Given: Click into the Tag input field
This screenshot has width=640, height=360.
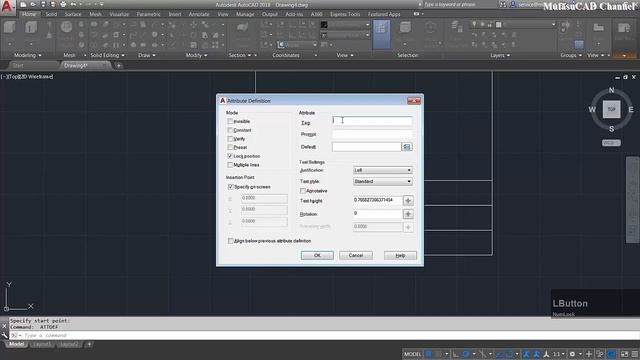Looking at the screenshot, I should click(x=372, y=121).
